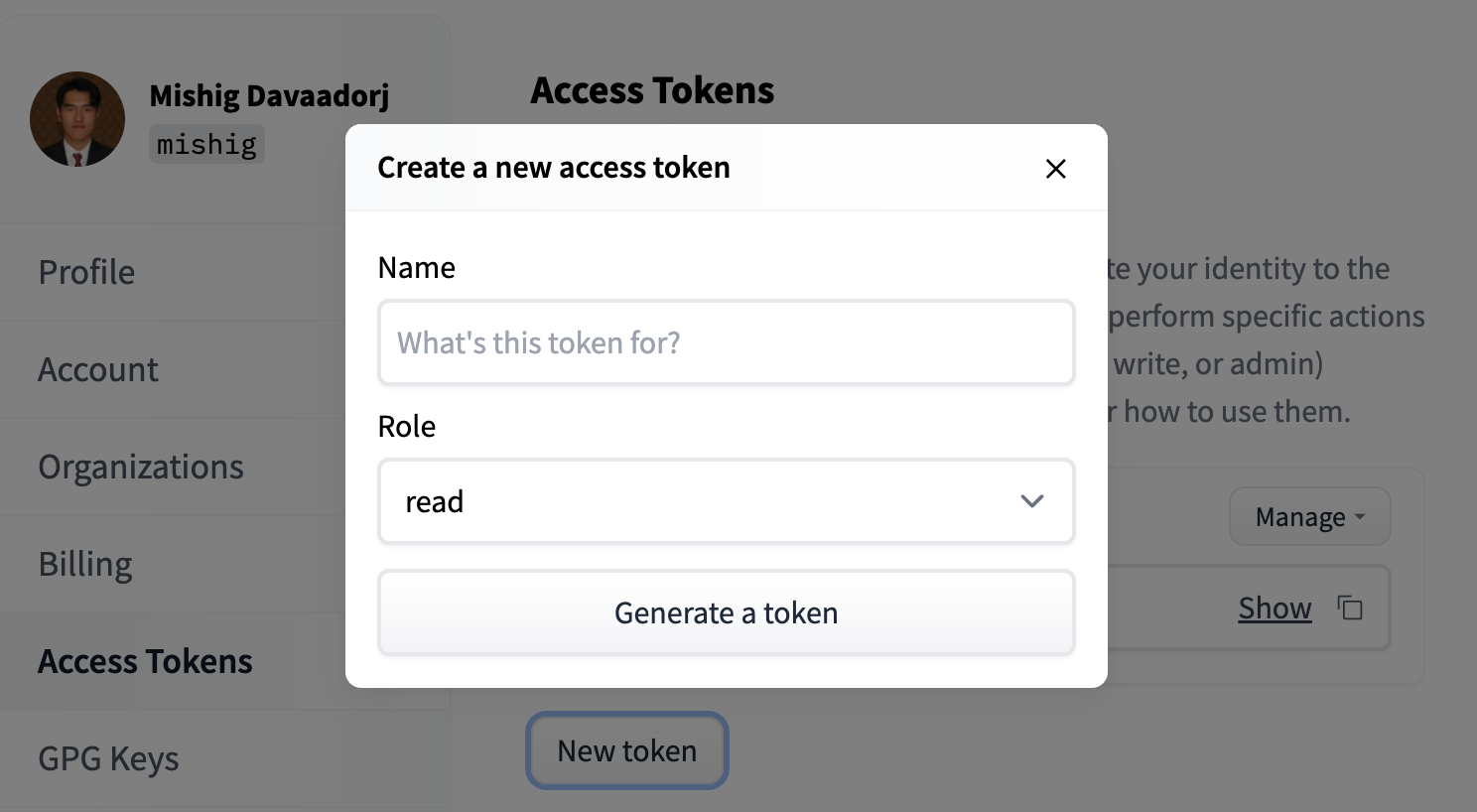Select Access Tokens in sidebar
Viewport: 1477px width, 812px height.
[x=145, y=661]
